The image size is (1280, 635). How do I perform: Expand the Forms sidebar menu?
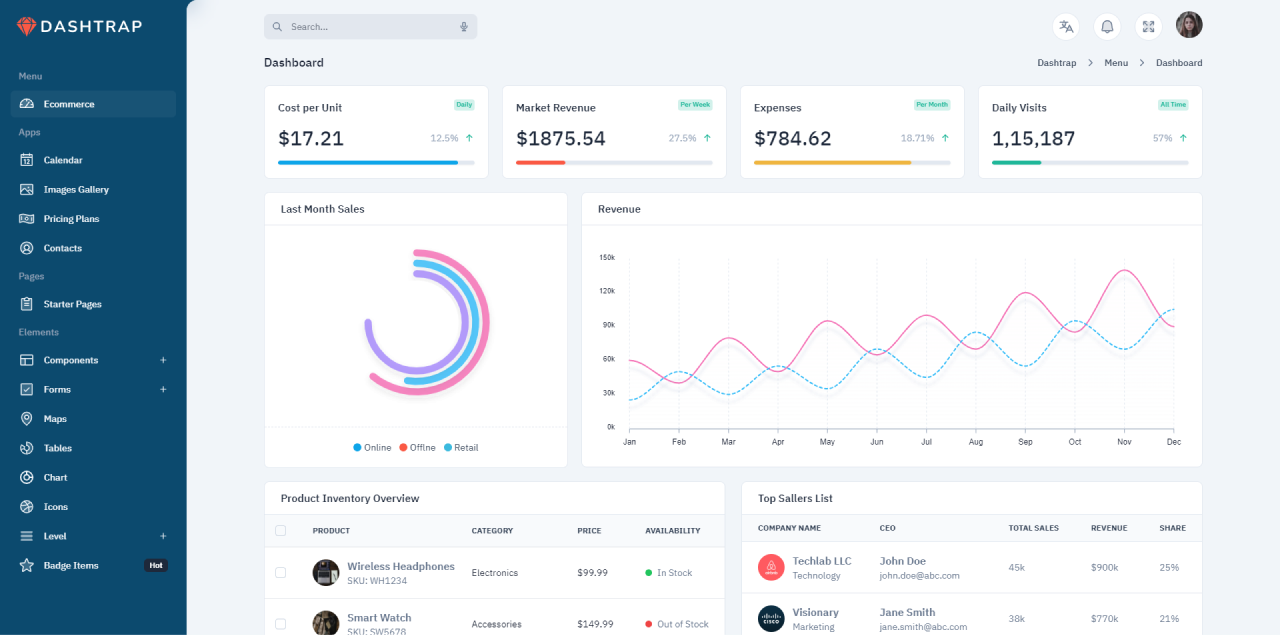[164, 389]
